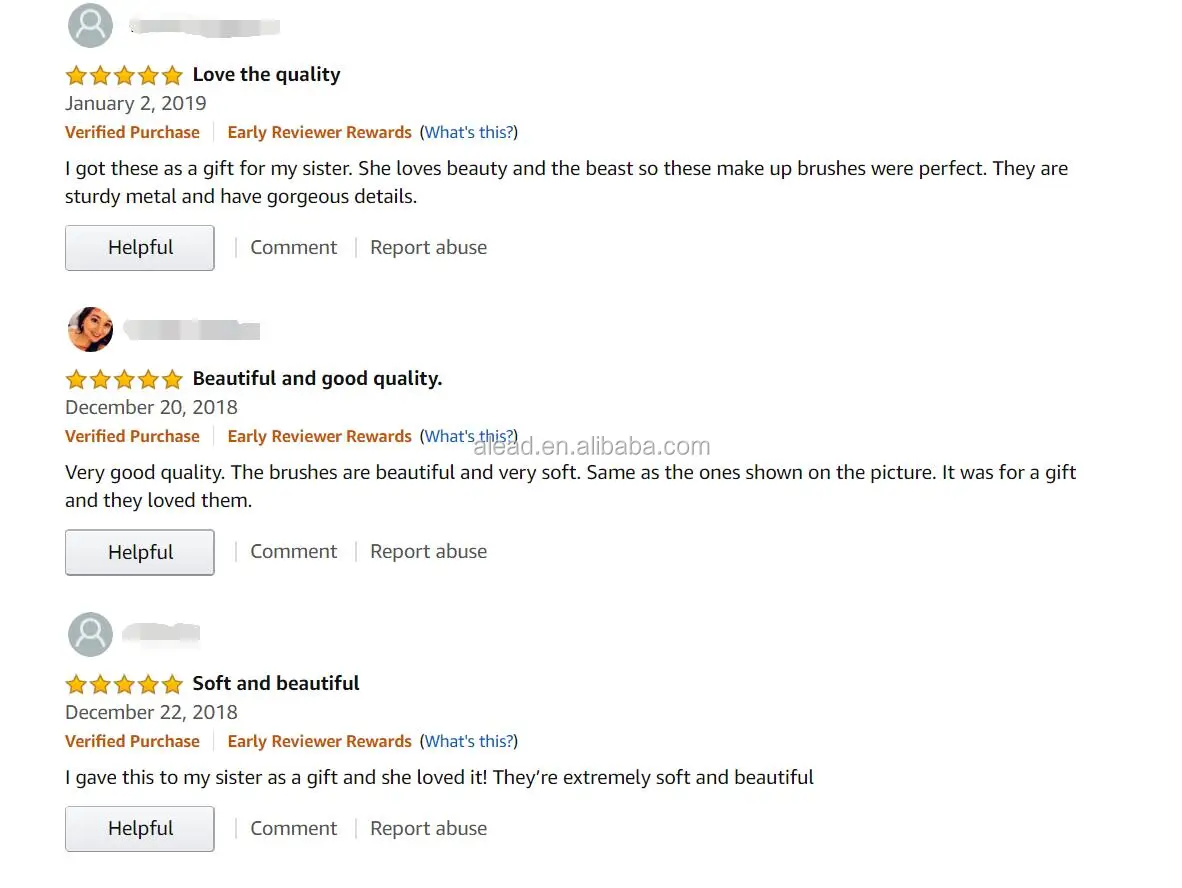
Task: Open 'What's this?' link in the January 2 review
Action: click(x=469, y=132)
